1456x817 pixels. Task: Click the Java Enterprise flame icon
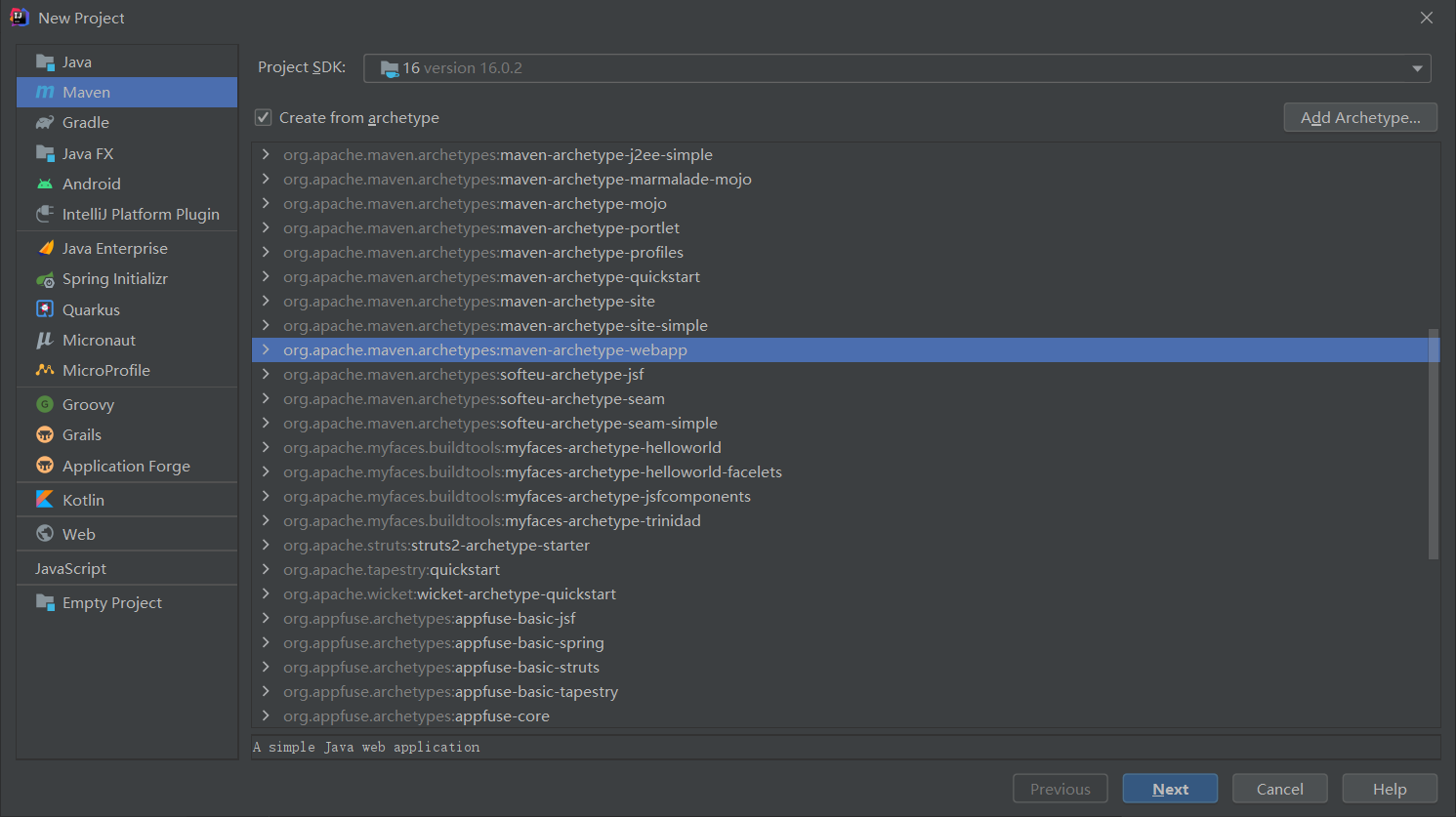coord(45,248)
